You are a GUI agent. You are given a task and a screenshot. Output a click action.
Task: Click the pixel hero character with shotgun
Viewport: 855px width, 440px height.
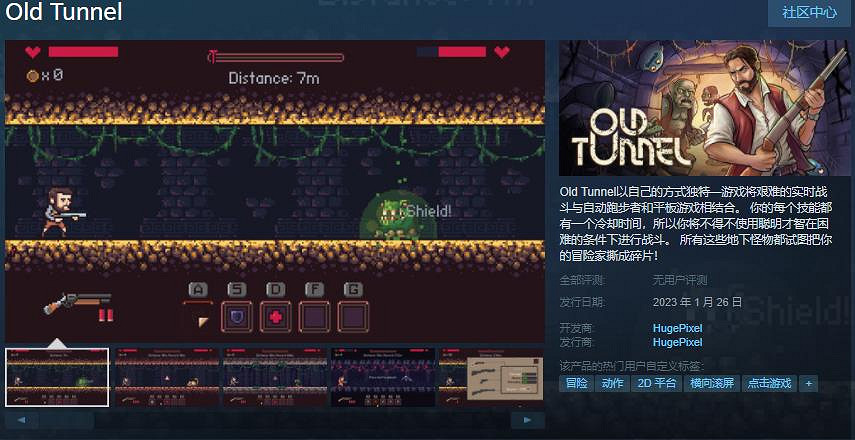pos(62,211)
